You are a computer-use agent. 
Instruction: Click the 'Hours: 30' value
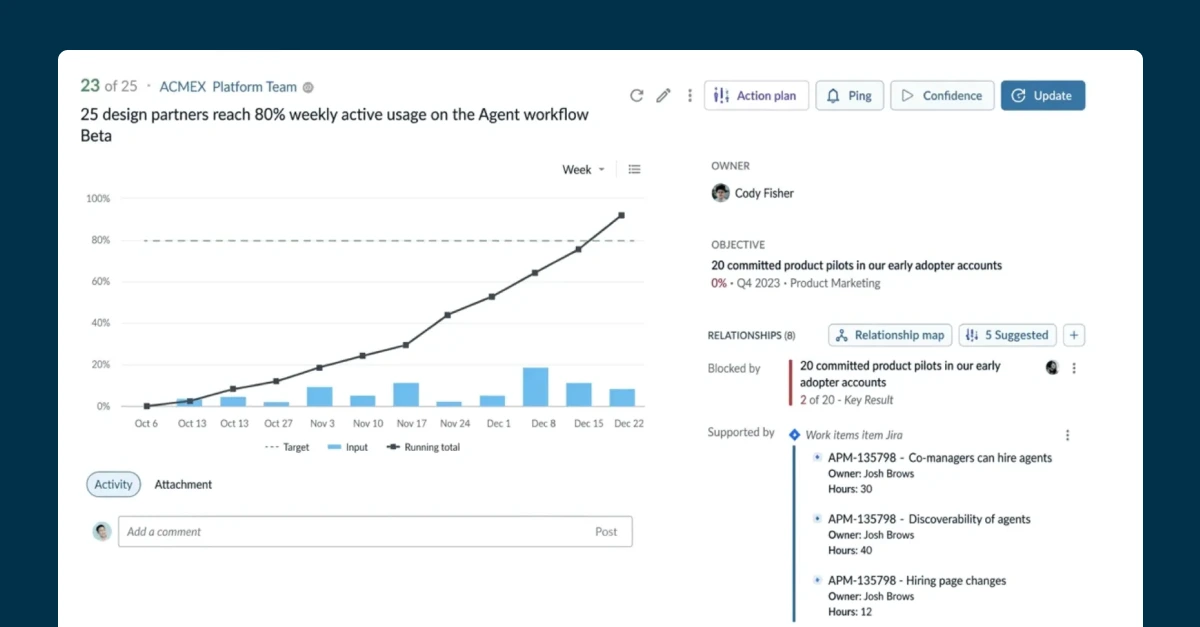pyautogui.click(x=850, y=489)
